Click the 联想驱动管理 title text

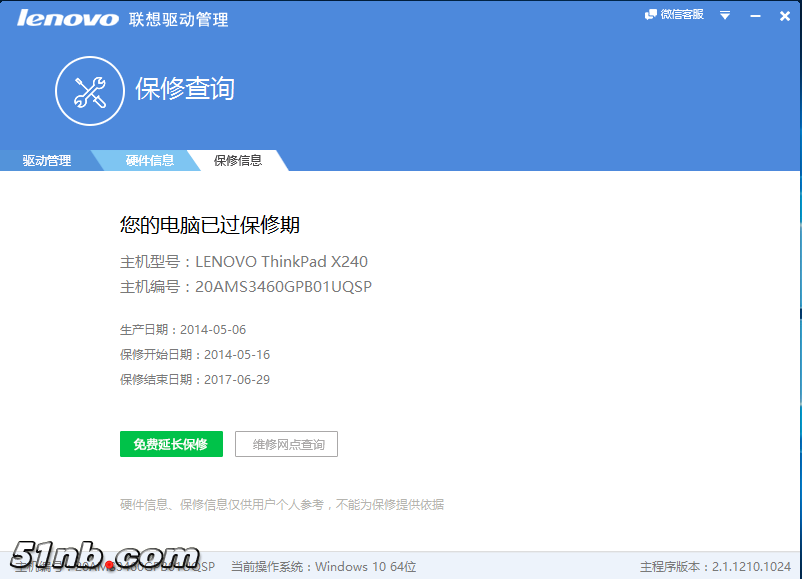179,19
